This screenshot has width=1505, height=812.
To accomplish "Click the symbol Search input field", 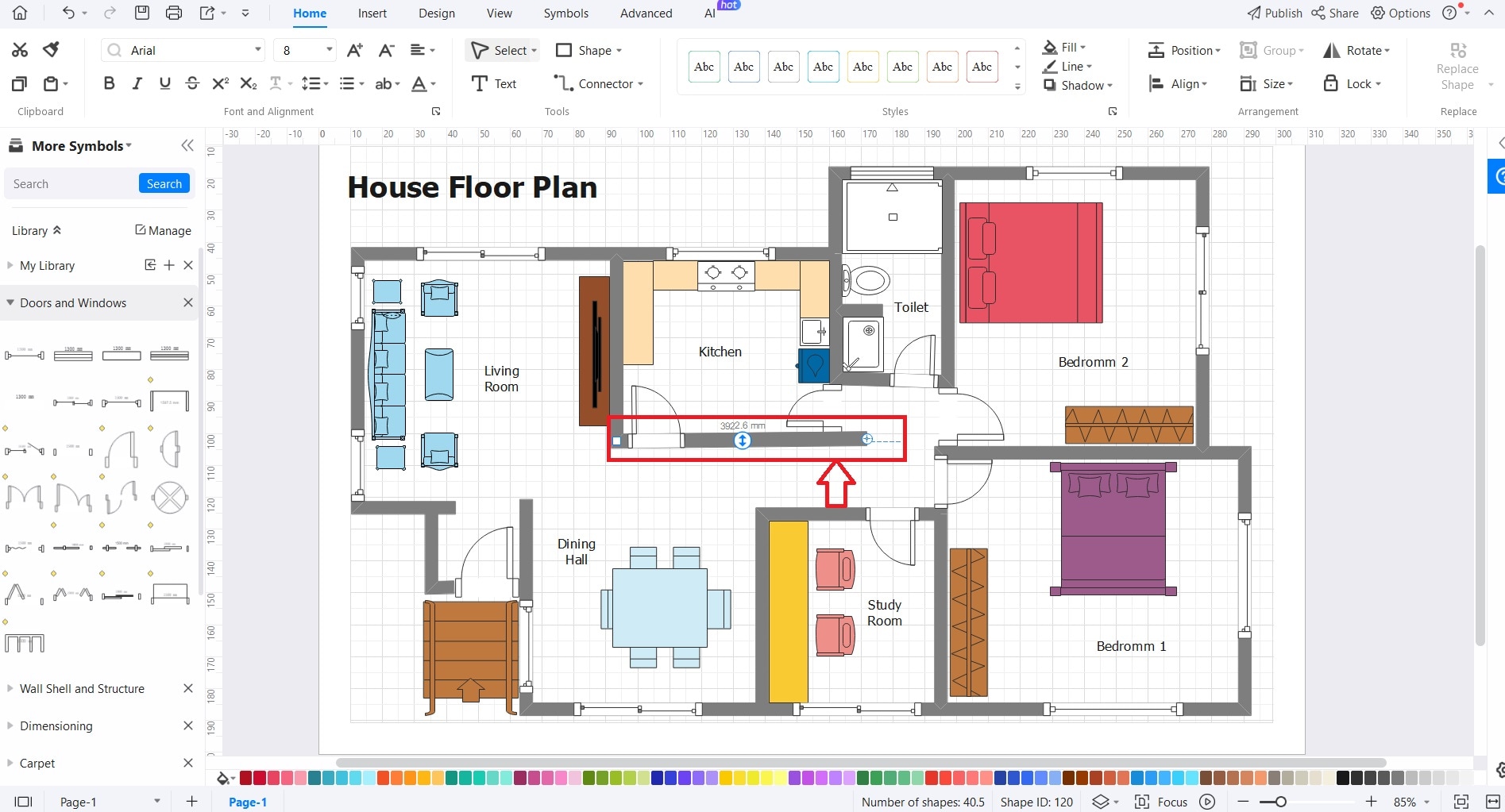I will click(x=71, y=183).
